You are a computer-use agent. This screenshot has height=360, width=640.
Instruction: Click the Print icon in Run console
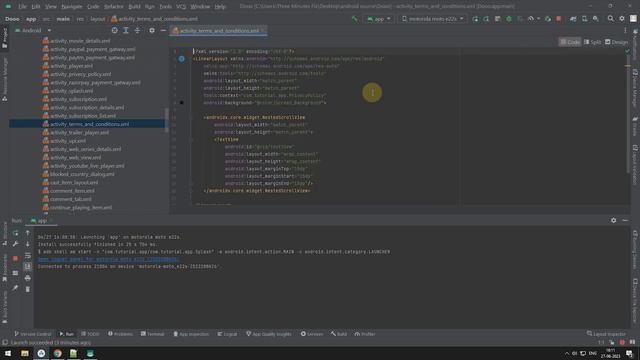27,278
